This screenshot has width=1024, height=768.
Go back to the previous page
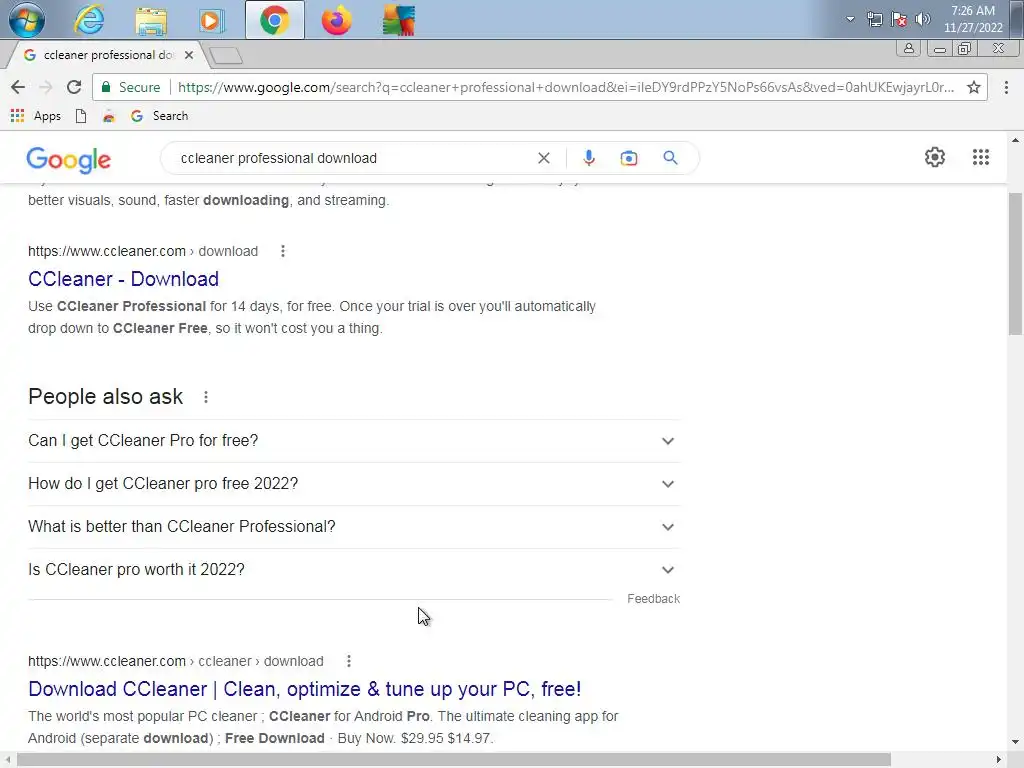pos(18,87)
